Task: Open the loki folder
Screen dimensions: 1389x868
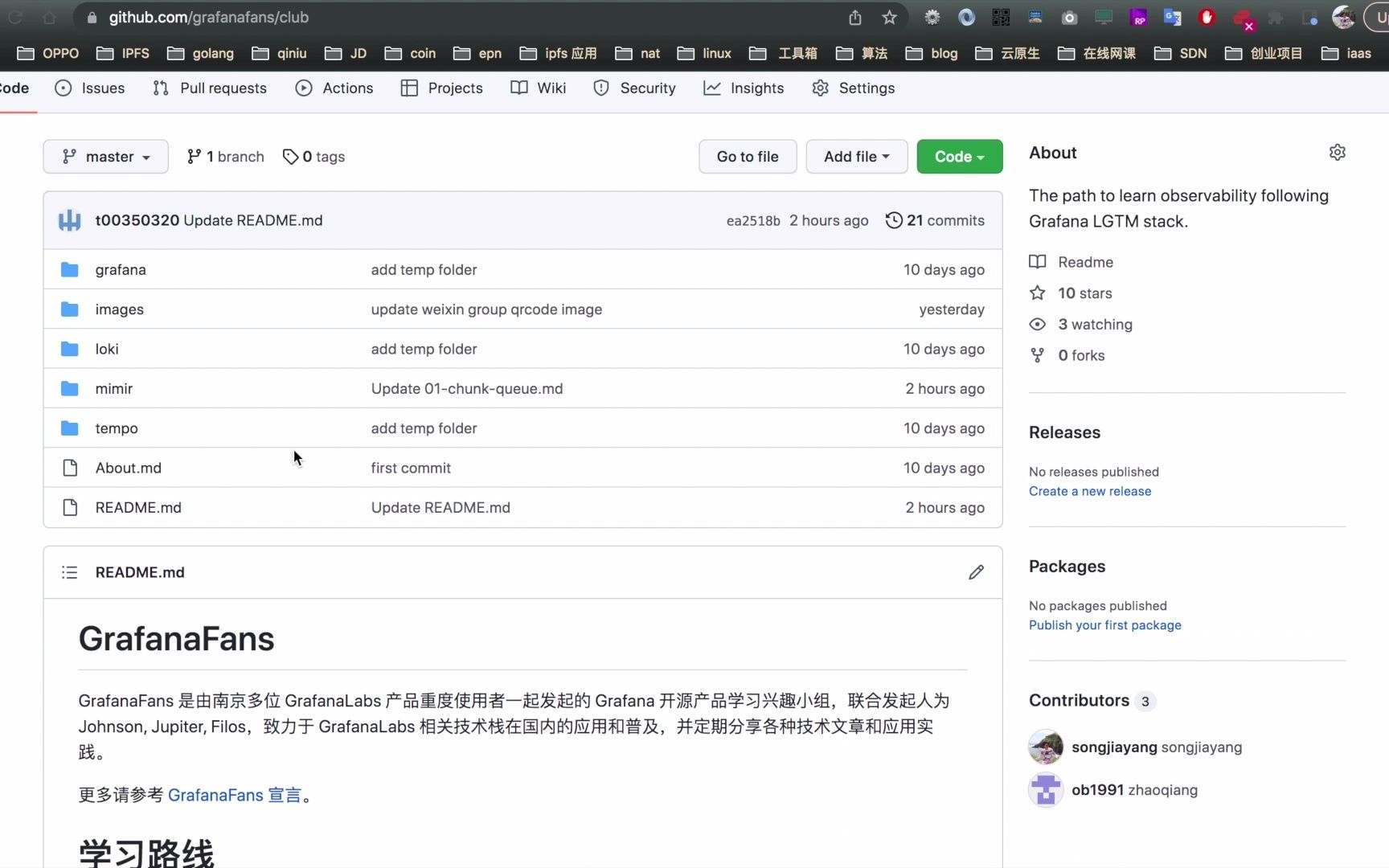Action: [x=107, y=349]
